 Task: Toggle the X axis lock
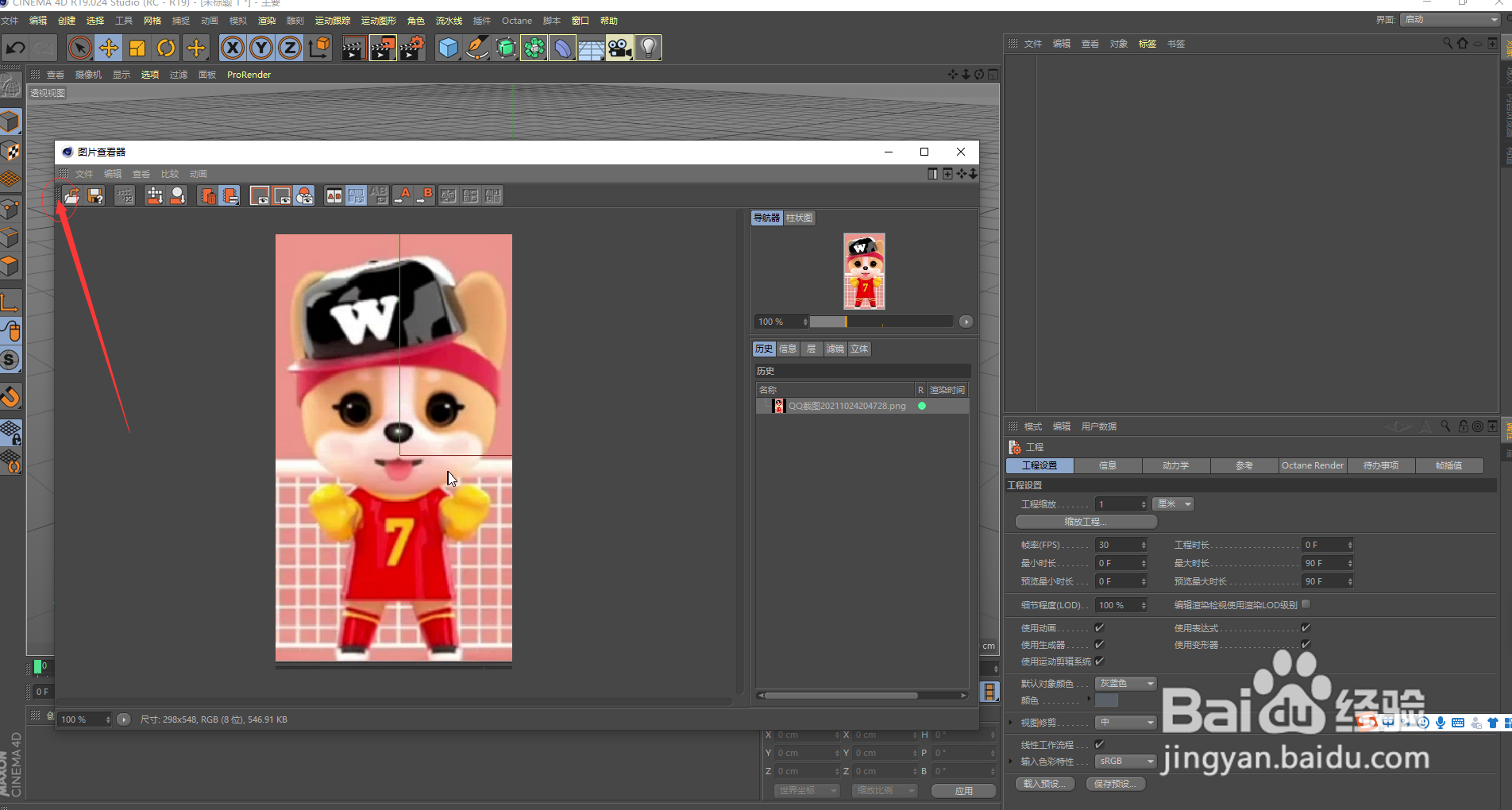click(x=232, y=48)
